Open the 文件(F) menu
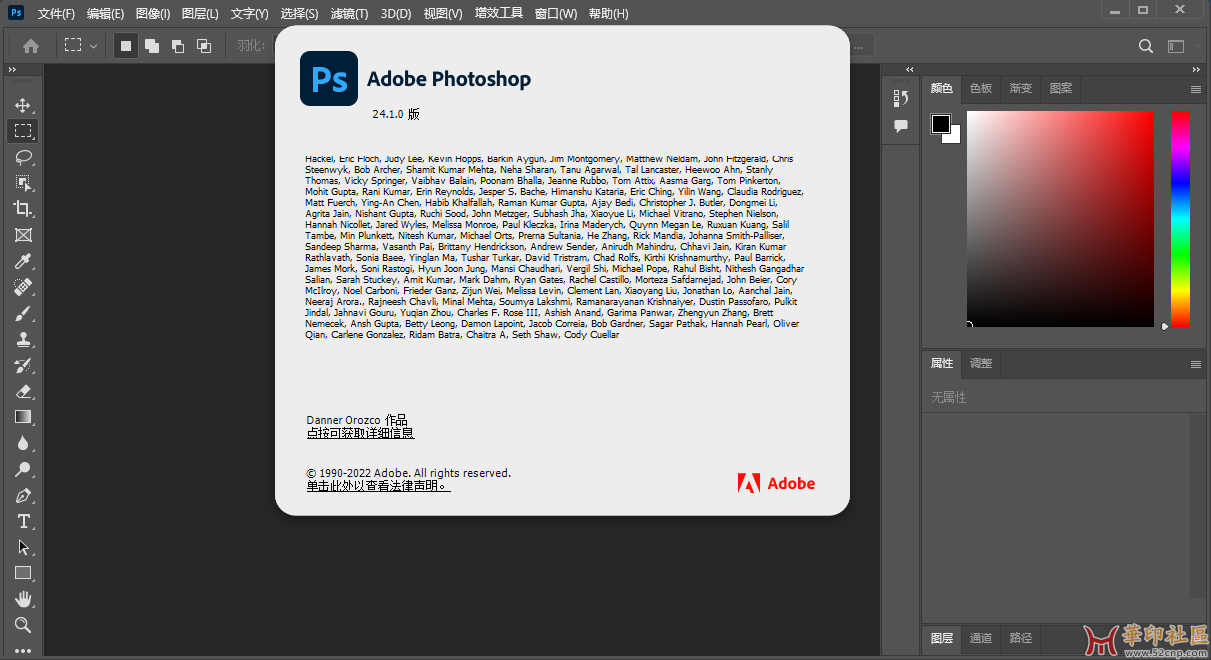The image size is (1211, 660). (56, 14)
